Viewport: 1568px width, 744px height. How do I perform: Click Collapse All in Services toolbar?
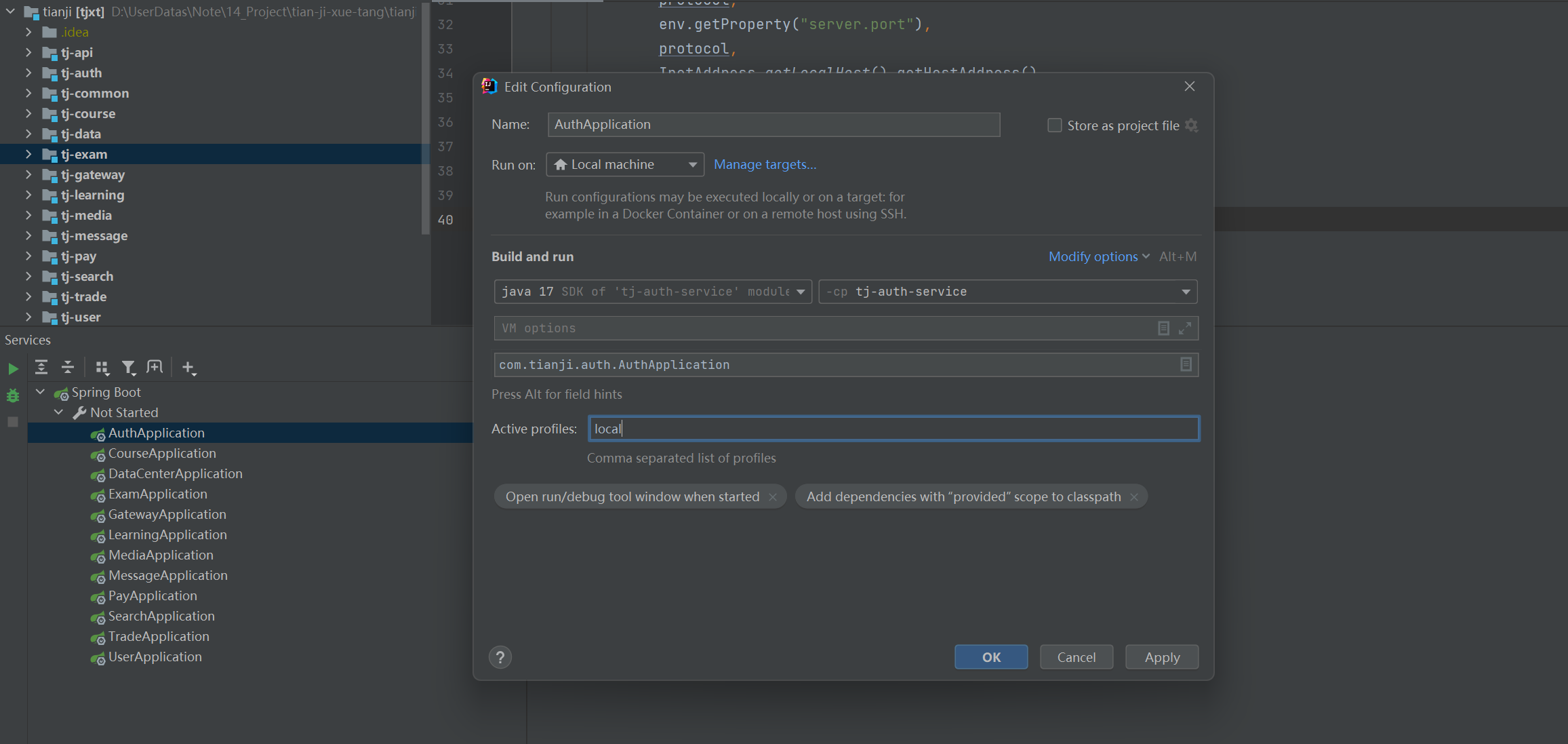click(68, 368)
